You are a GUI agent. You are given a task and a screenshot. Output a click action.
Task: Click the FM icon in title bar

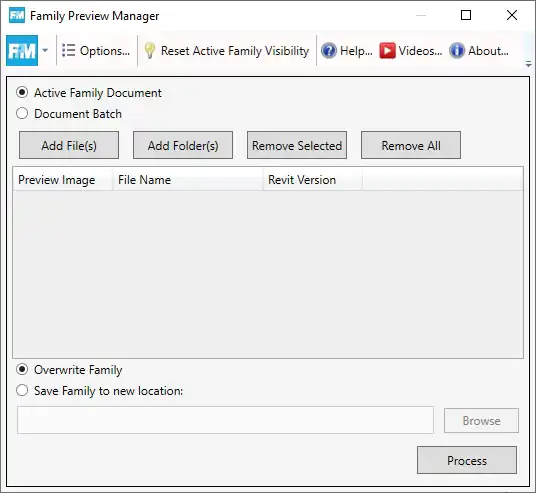click(17, 15)
